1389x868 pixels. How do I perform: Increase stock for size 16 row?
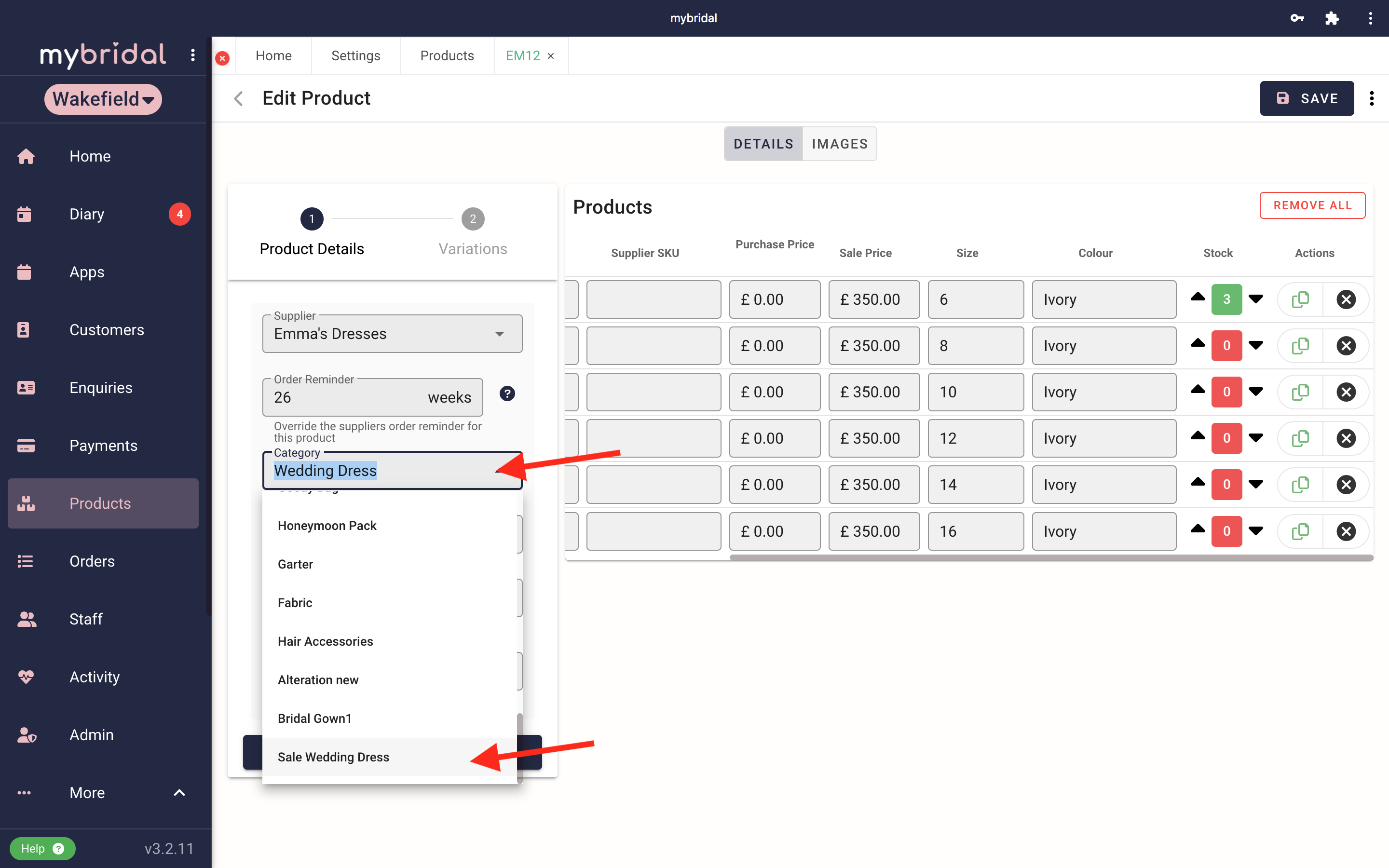click(x=1198, y=528)
